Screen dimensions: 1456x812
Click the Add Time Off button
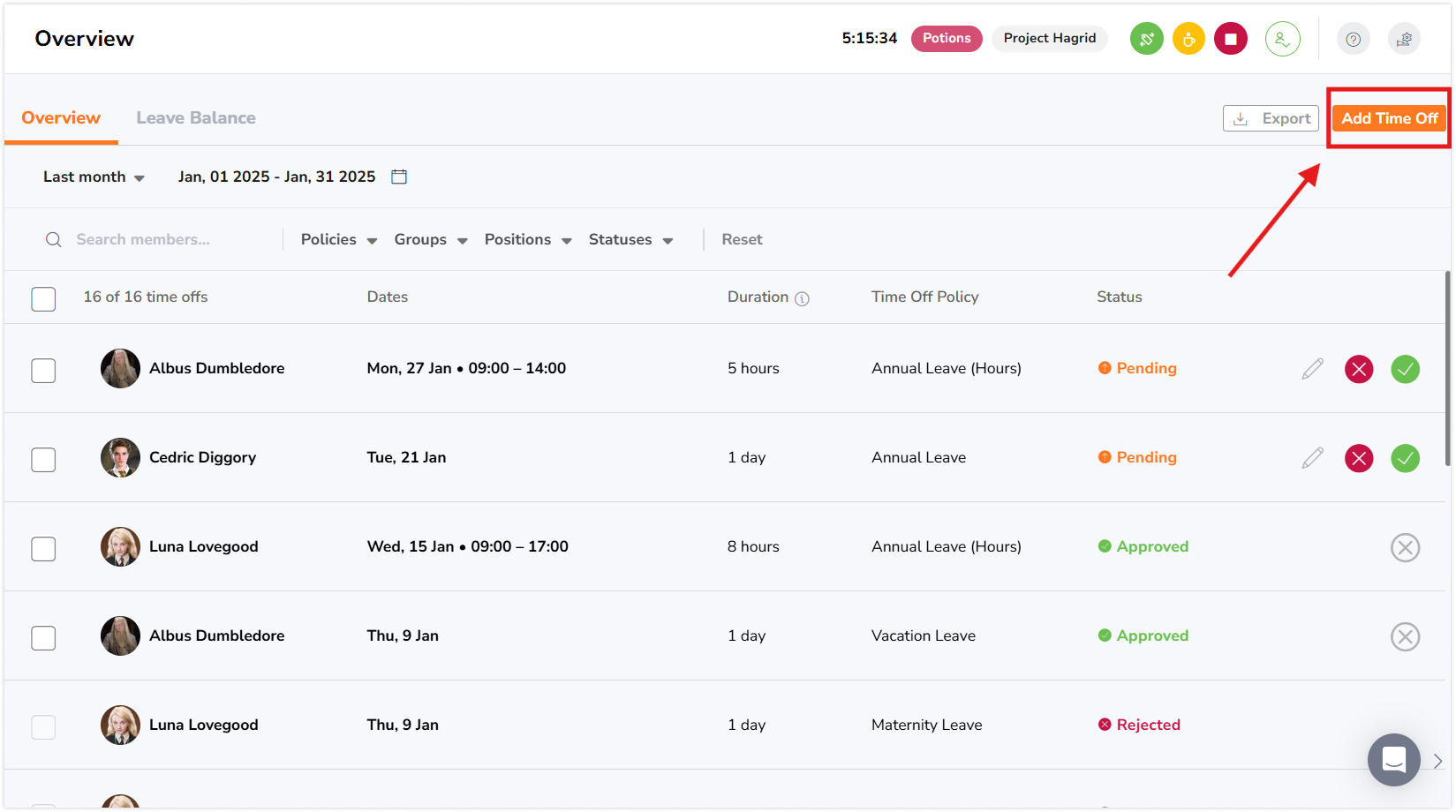(1389, 118)
